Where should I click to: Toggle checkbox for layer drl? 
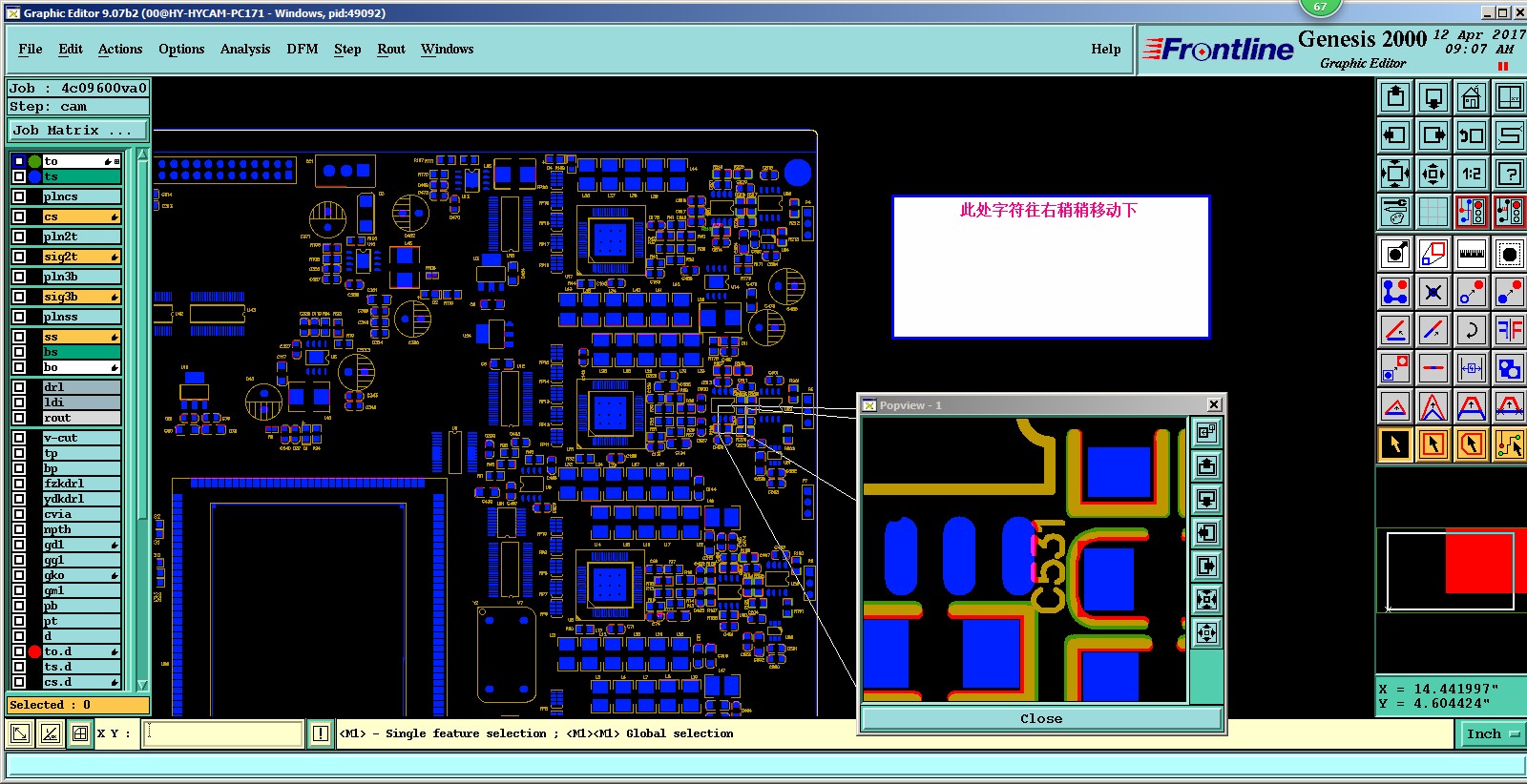(19, 387)
